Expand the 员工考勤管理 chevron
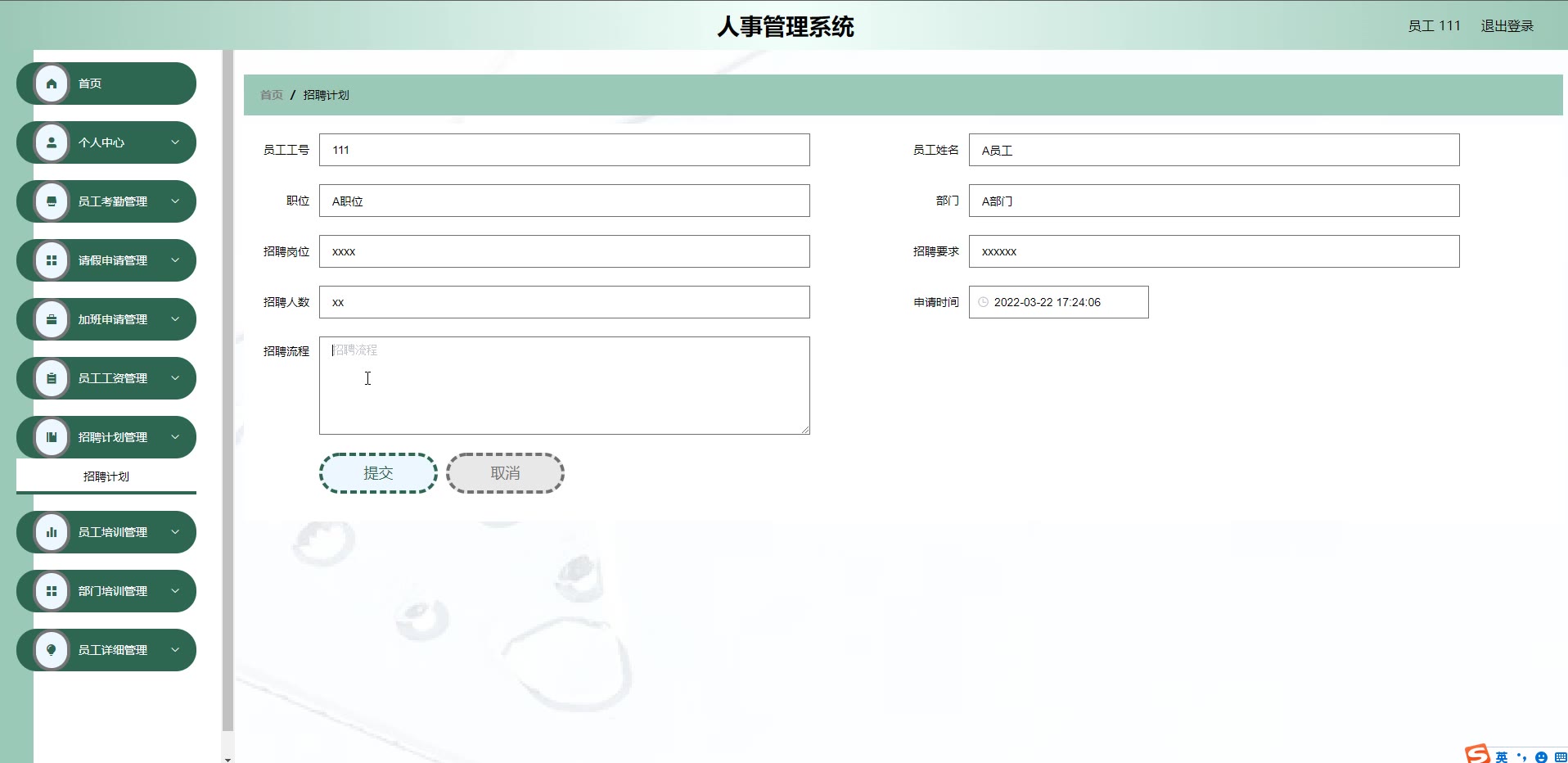Image resolution: width=1568 pixels, height=763 pixels. coord(175,201)
